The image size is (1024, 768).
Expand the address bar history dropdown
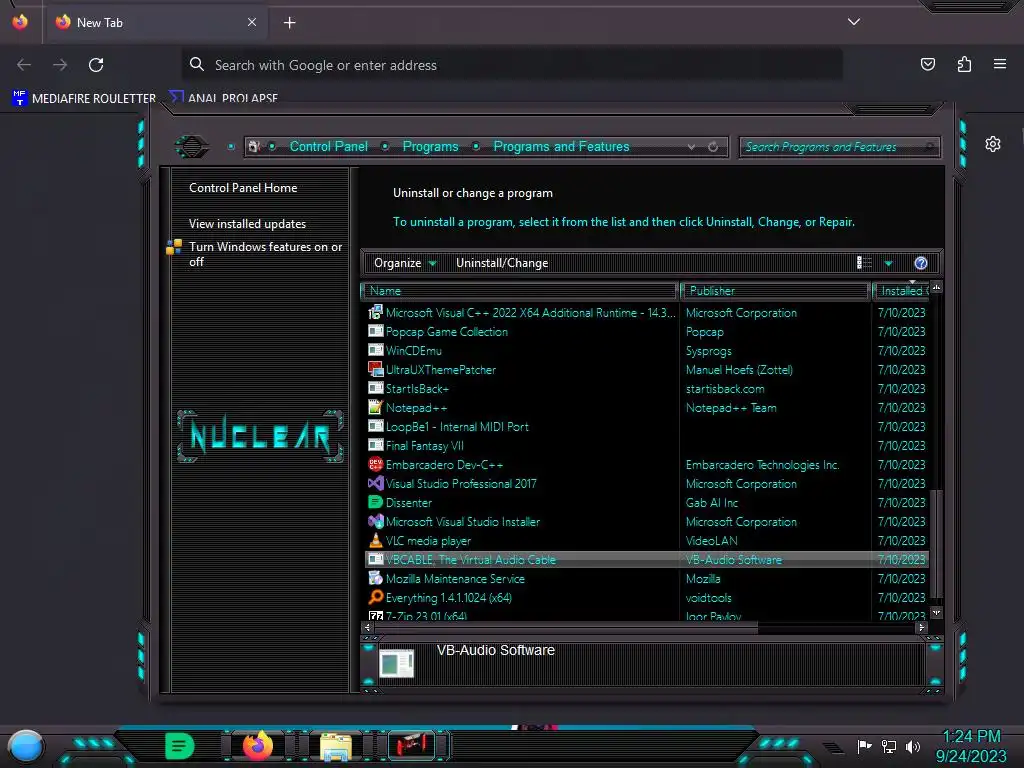click(x=691, y=147)
